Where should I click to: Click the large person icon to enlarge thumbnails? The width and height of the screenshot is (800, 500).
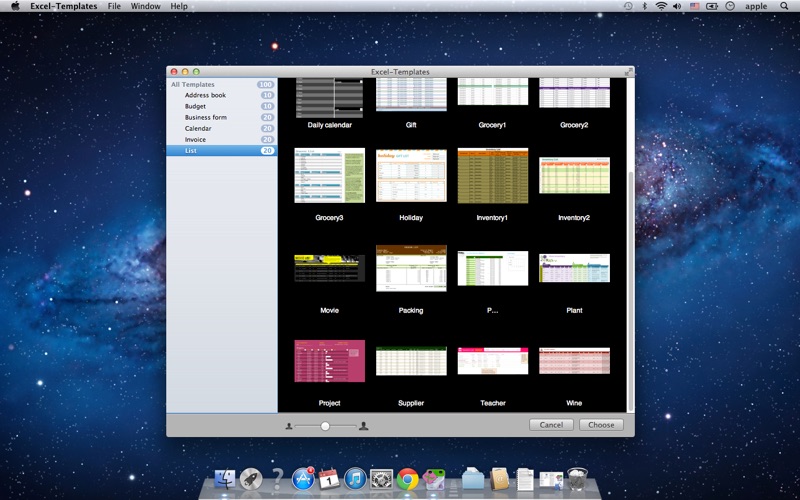click(363, 426)
